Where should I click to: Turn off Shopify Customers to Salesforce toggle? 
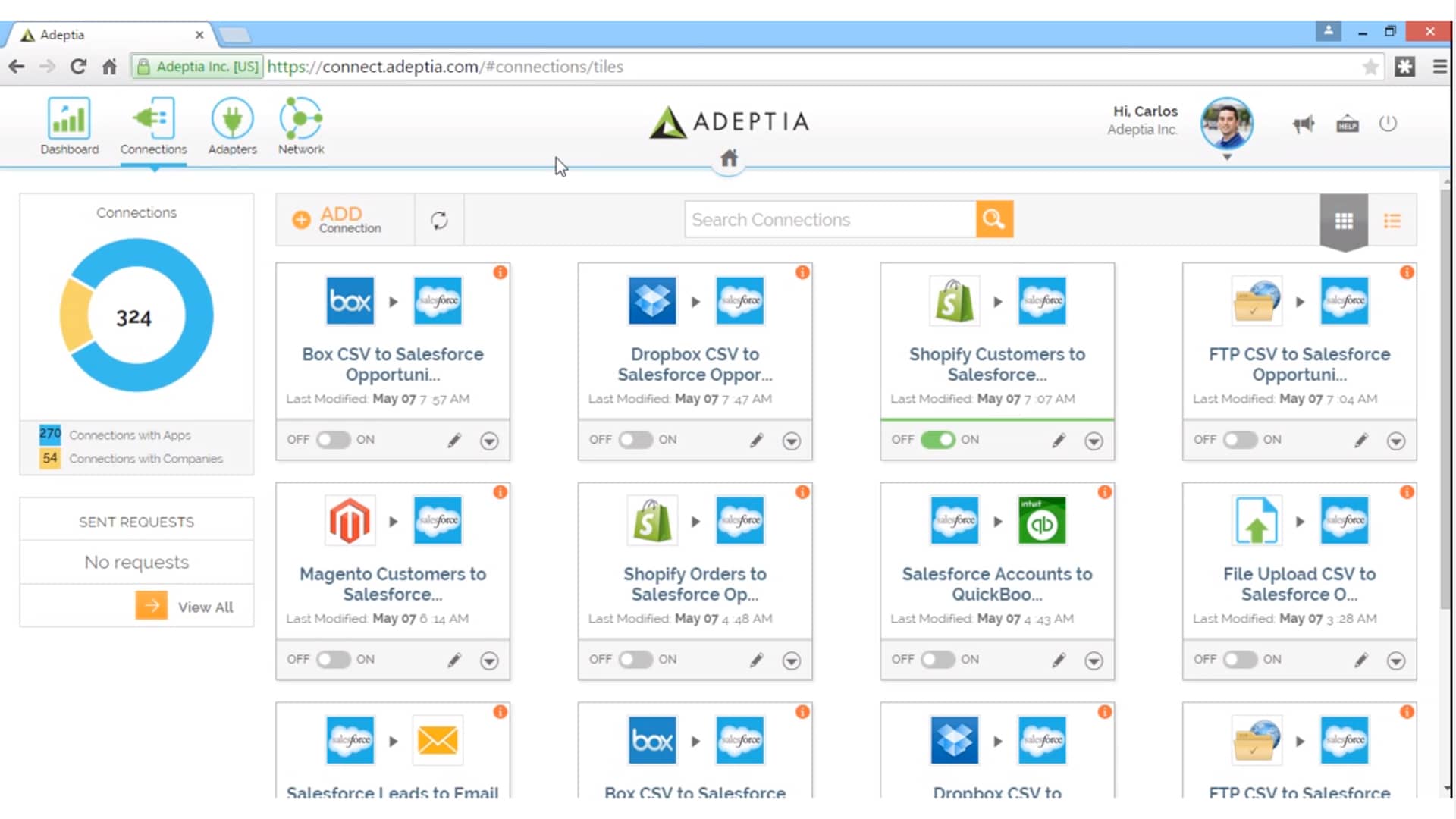coord(937,440)
